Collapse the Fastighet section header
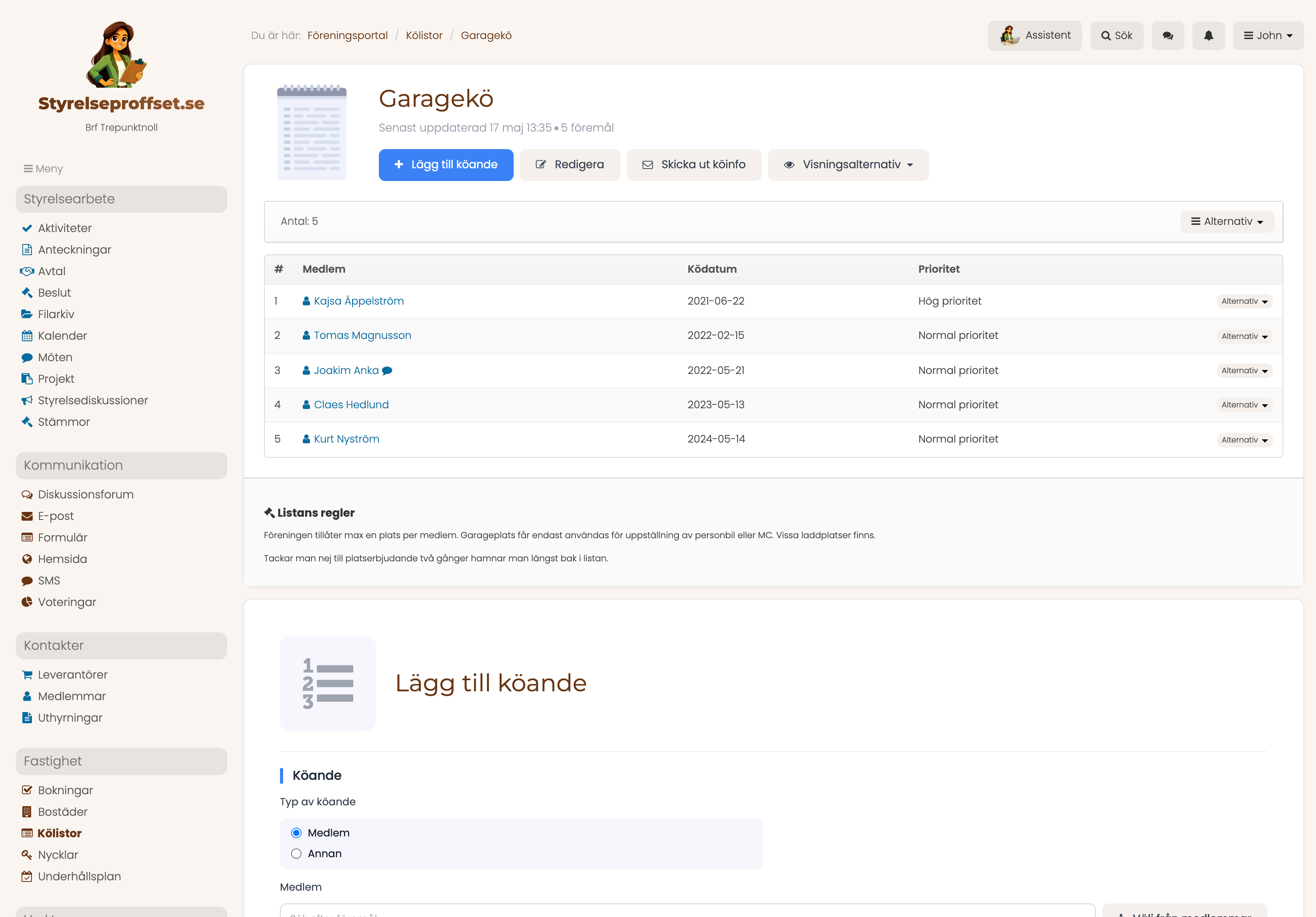1316x917 pixels. [122, 762]
